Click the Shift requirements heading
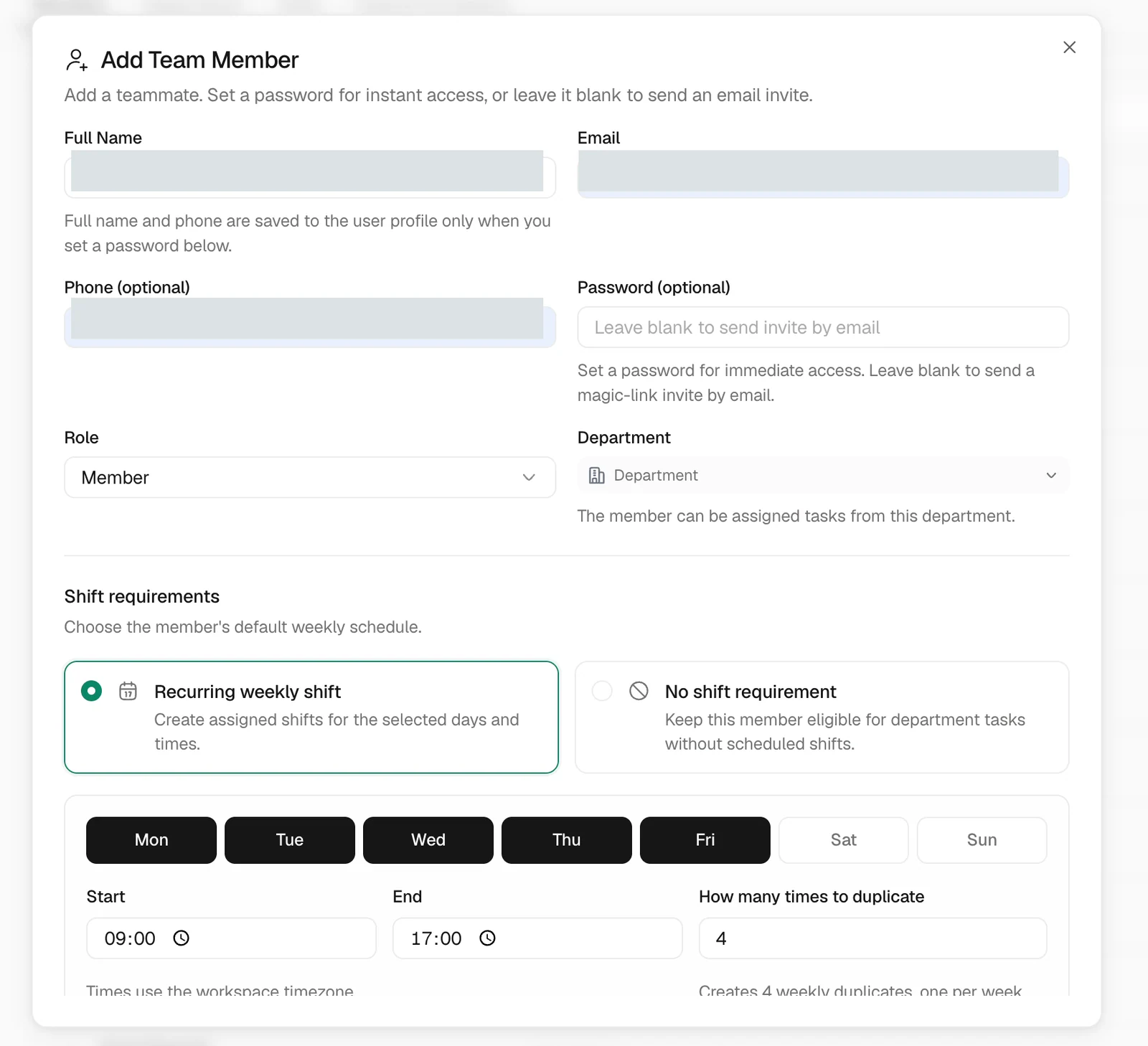The image size is (1148, 1046). (142, 597)
